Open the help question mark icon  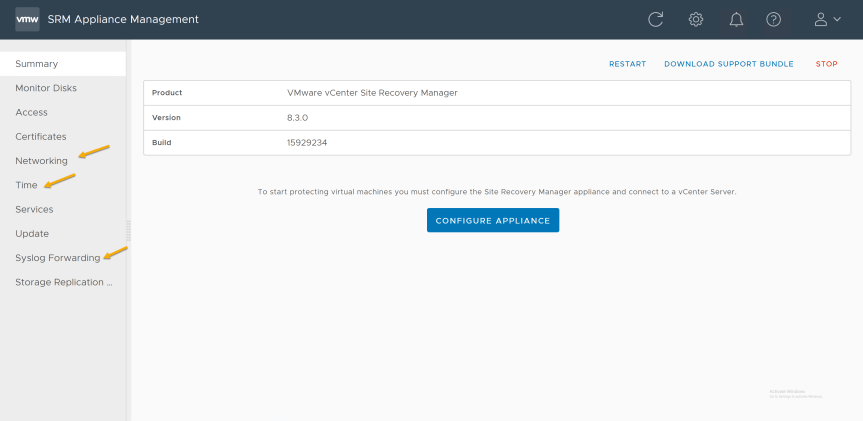click(773, 19)
